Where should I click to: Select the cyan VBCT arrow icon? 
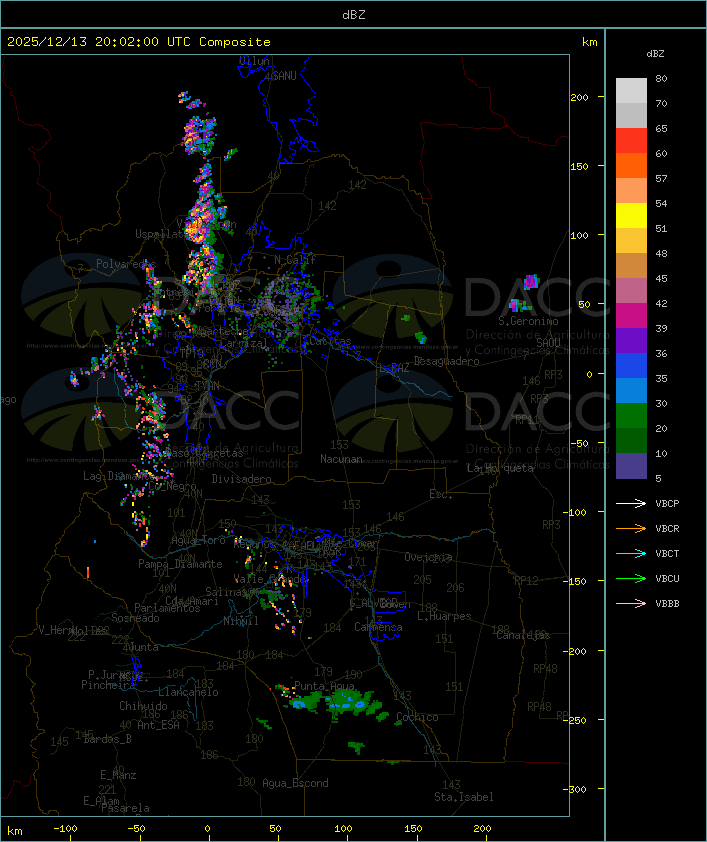631,553
